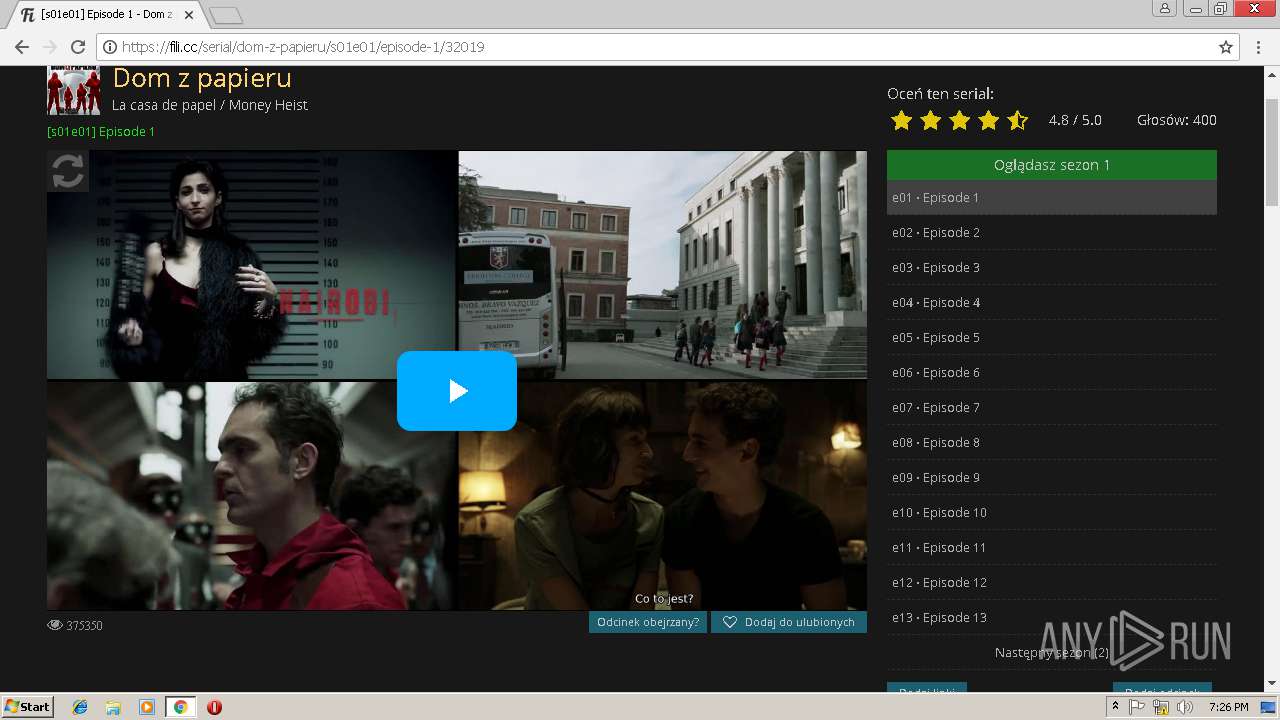Launch Internet Explorer from taskbar
This screenshot has height=720, width=1280.
pos(80,707)
